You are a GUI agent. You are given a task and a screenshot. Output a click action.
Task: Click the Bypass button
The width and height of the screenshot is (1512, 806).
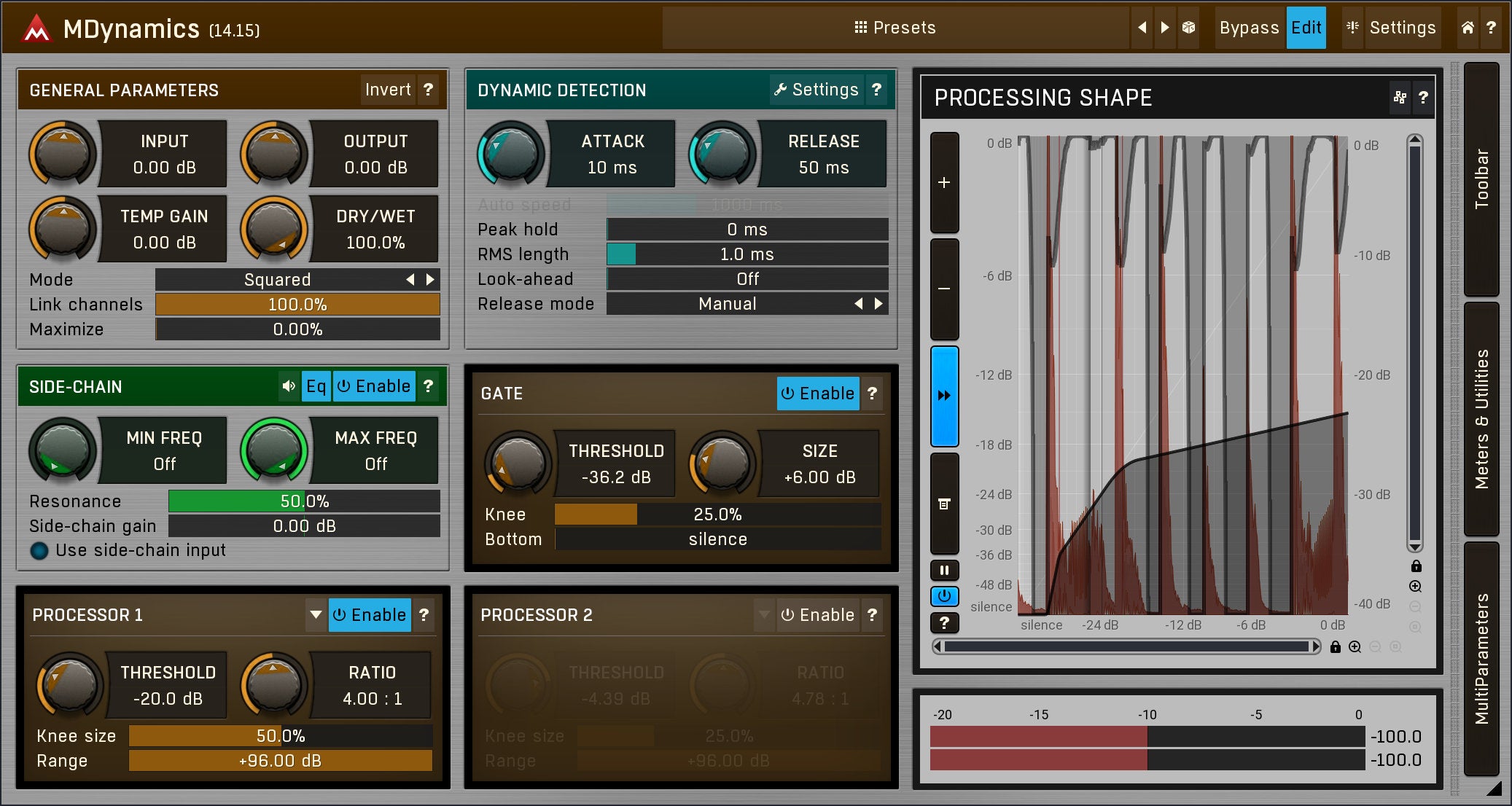pyautogui.click(x=1249, y=28)
